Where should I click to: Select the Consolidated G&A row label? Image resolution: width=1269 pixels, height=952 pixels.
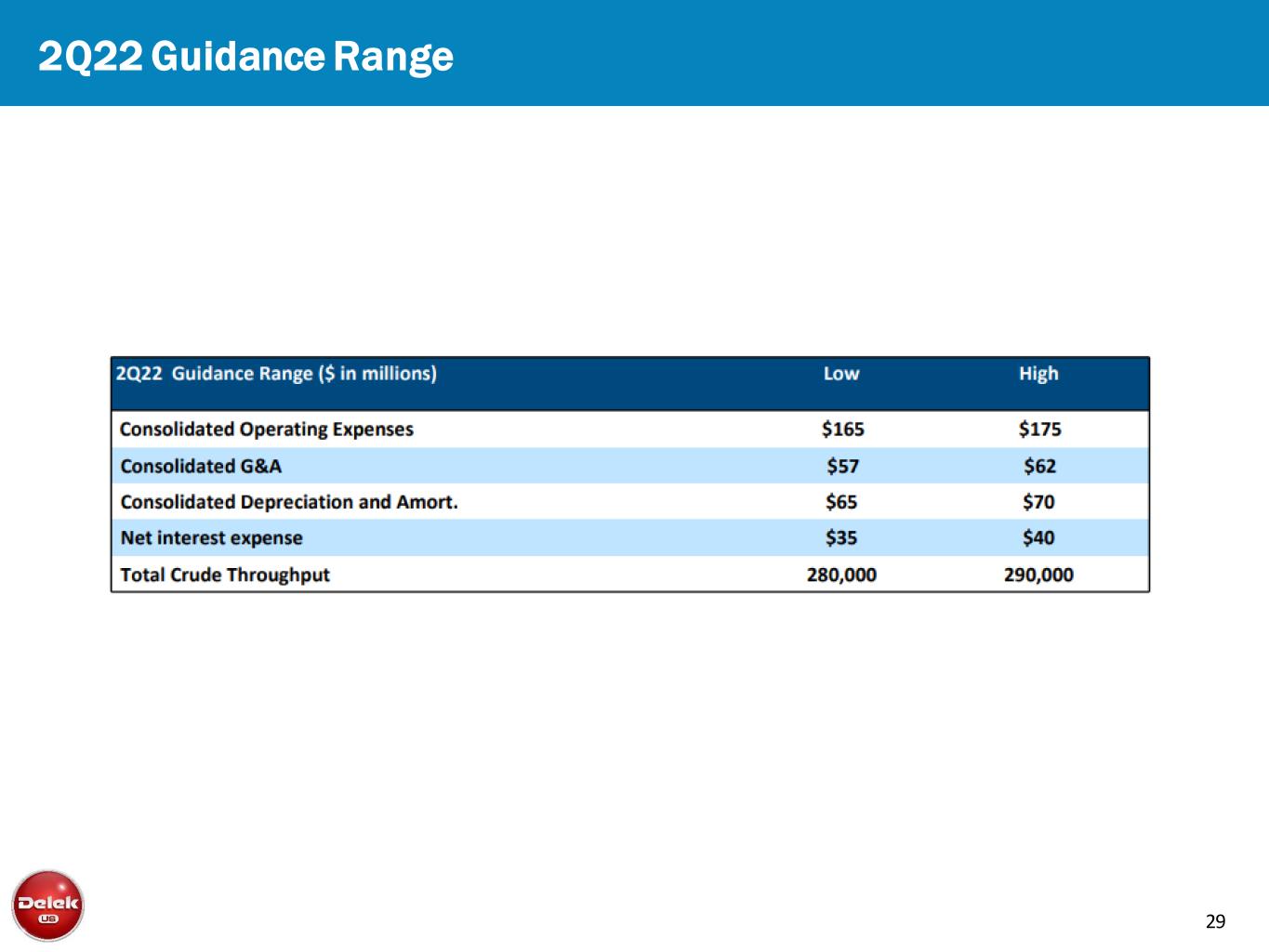coord(201,466)
